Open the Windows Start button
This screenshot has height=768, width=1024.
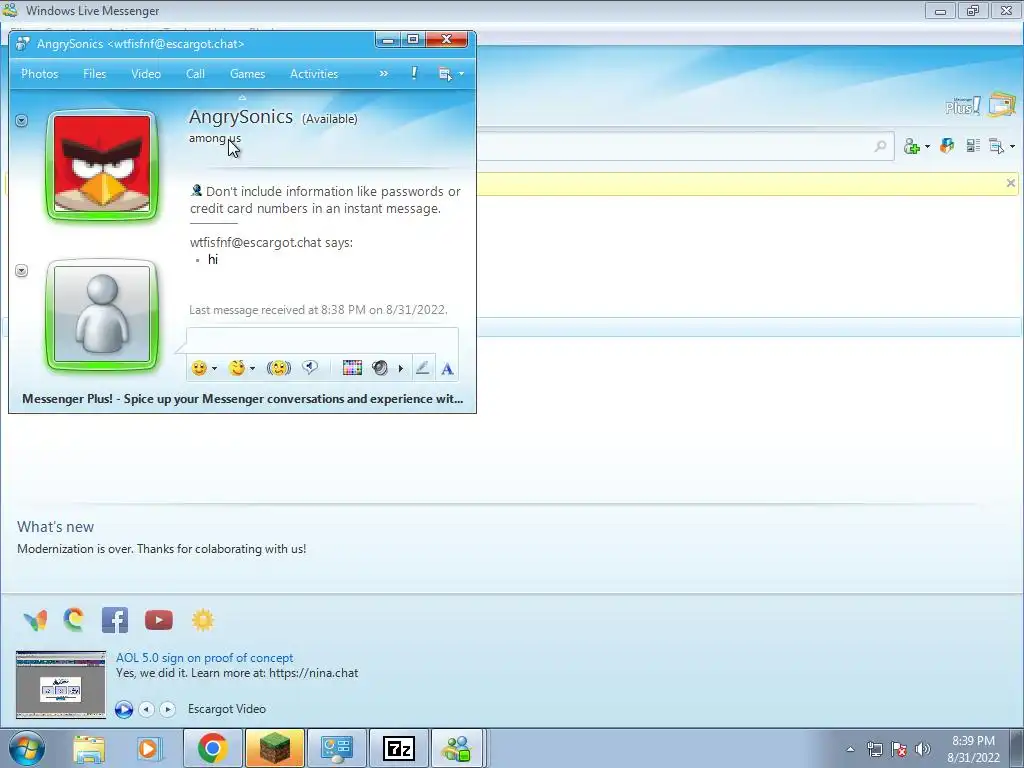(x=25, y=748)
